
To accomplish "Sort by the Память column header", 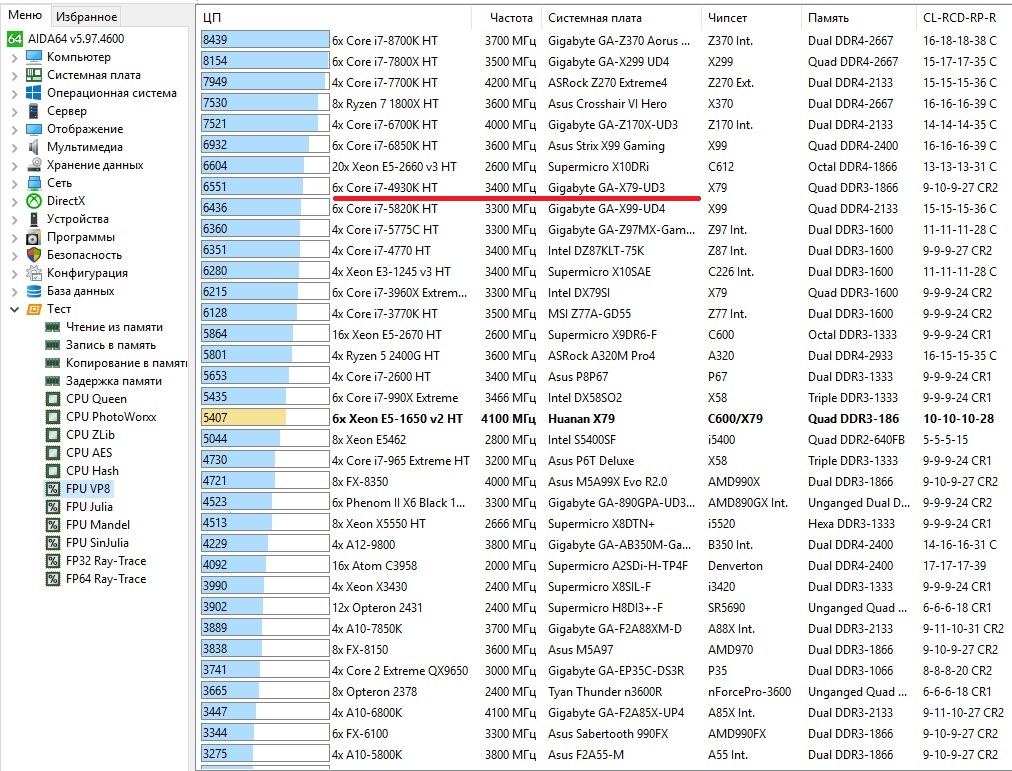I will pos(858,18).
